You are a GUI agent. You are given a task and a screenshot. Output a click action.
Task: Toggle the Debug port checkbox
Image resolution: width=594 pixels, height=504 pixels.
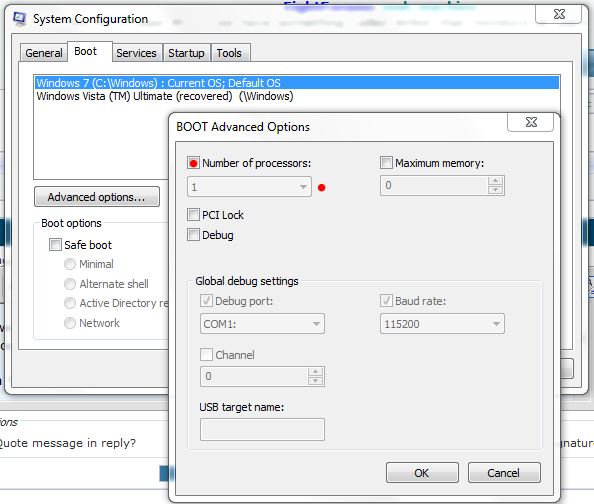(x=206, y=301)
